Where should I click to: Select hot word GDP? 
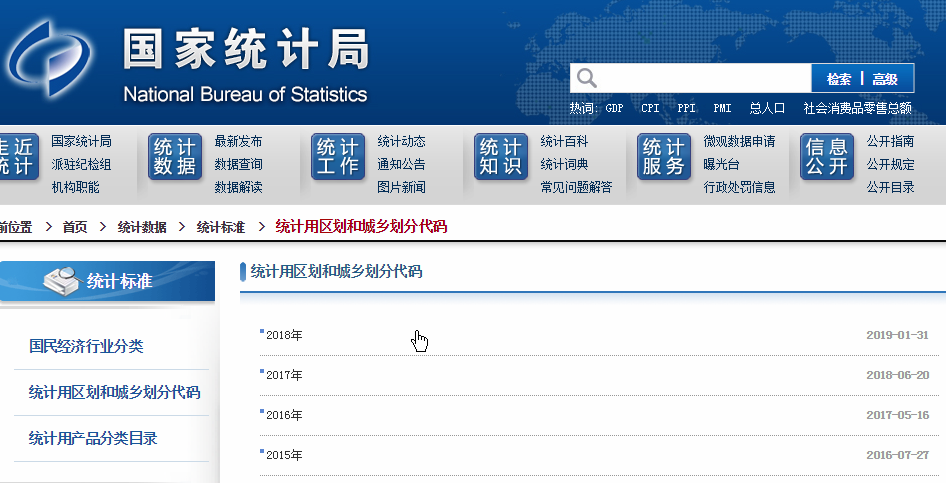click(x=614, y=109)
